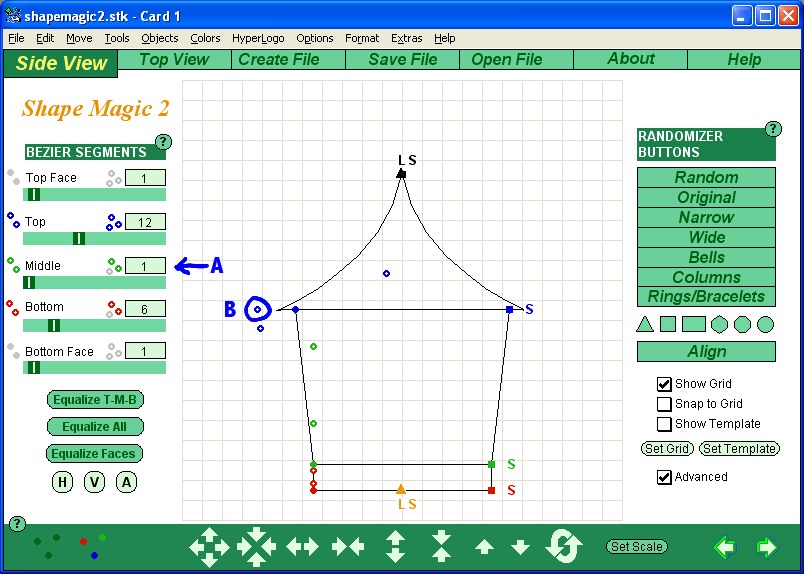Enable Snap to Grid checkbox
Image resolution: width=804 pixels, height=574 pixels.
coord(664,404)
